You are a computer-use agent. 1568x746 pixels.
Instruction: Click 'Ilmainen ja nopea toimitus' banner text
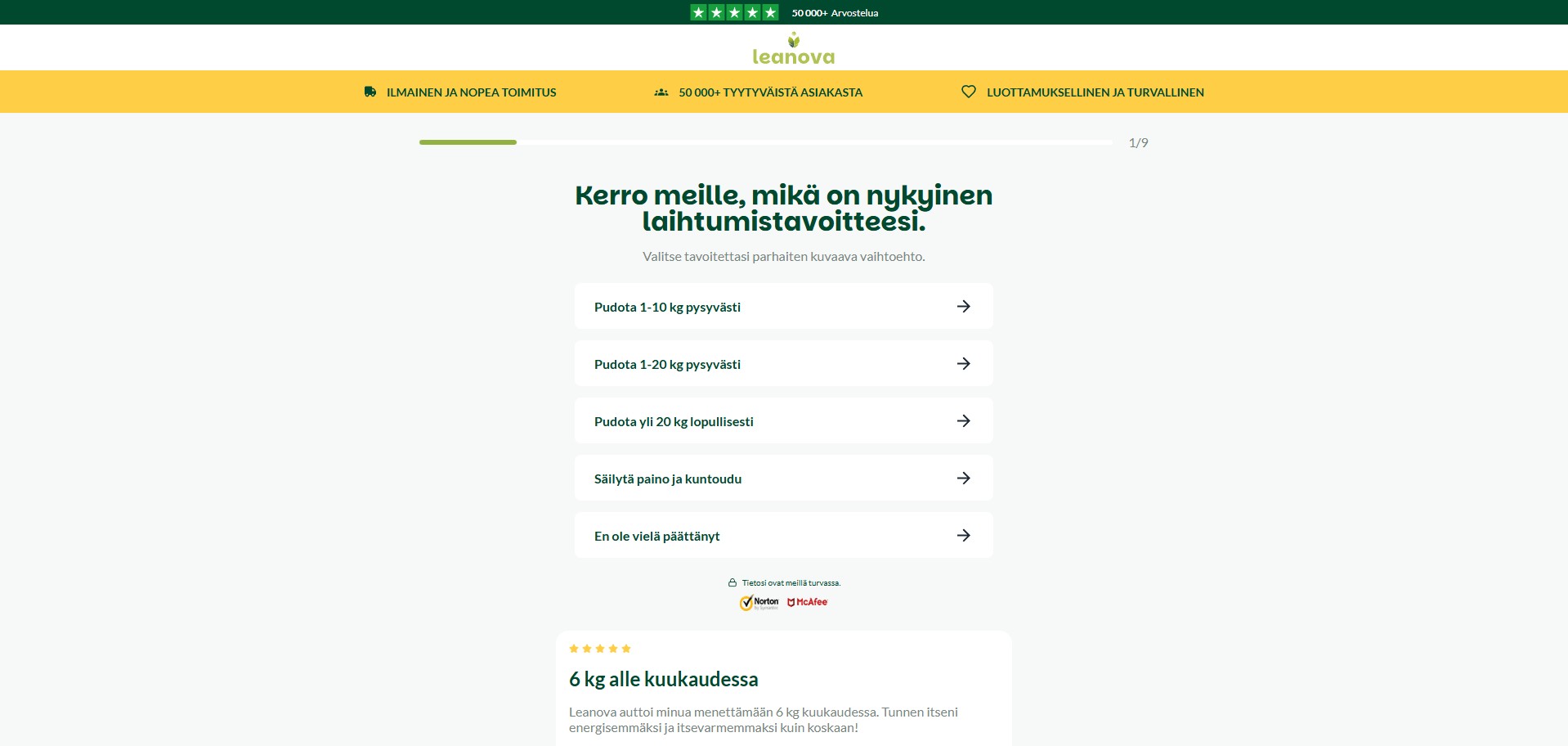(x=471, y=92)
